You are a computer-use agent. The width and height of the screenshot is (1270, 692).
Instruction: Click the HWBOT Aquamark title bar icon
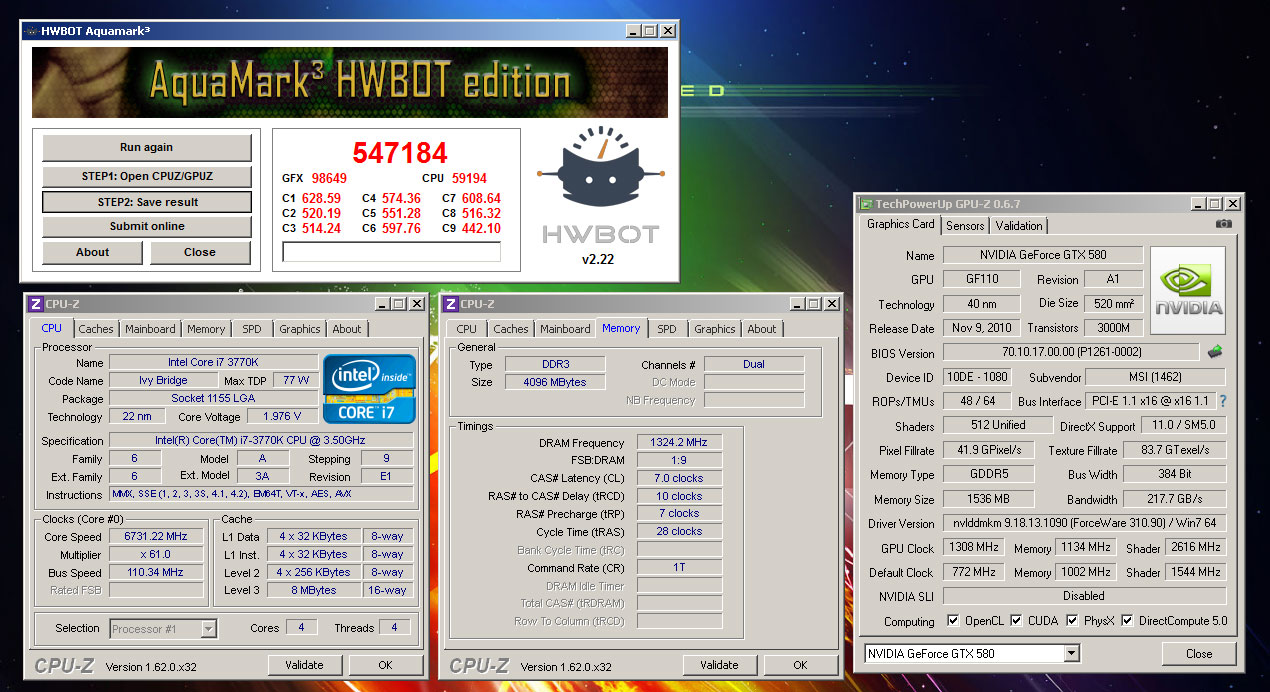click(31, 31)
